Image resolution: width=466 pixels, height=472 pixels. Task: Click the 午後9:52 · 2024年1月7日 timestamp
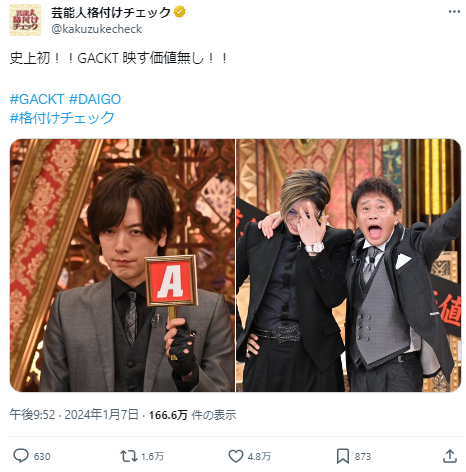pyautogui.click(x=74, y=415)
